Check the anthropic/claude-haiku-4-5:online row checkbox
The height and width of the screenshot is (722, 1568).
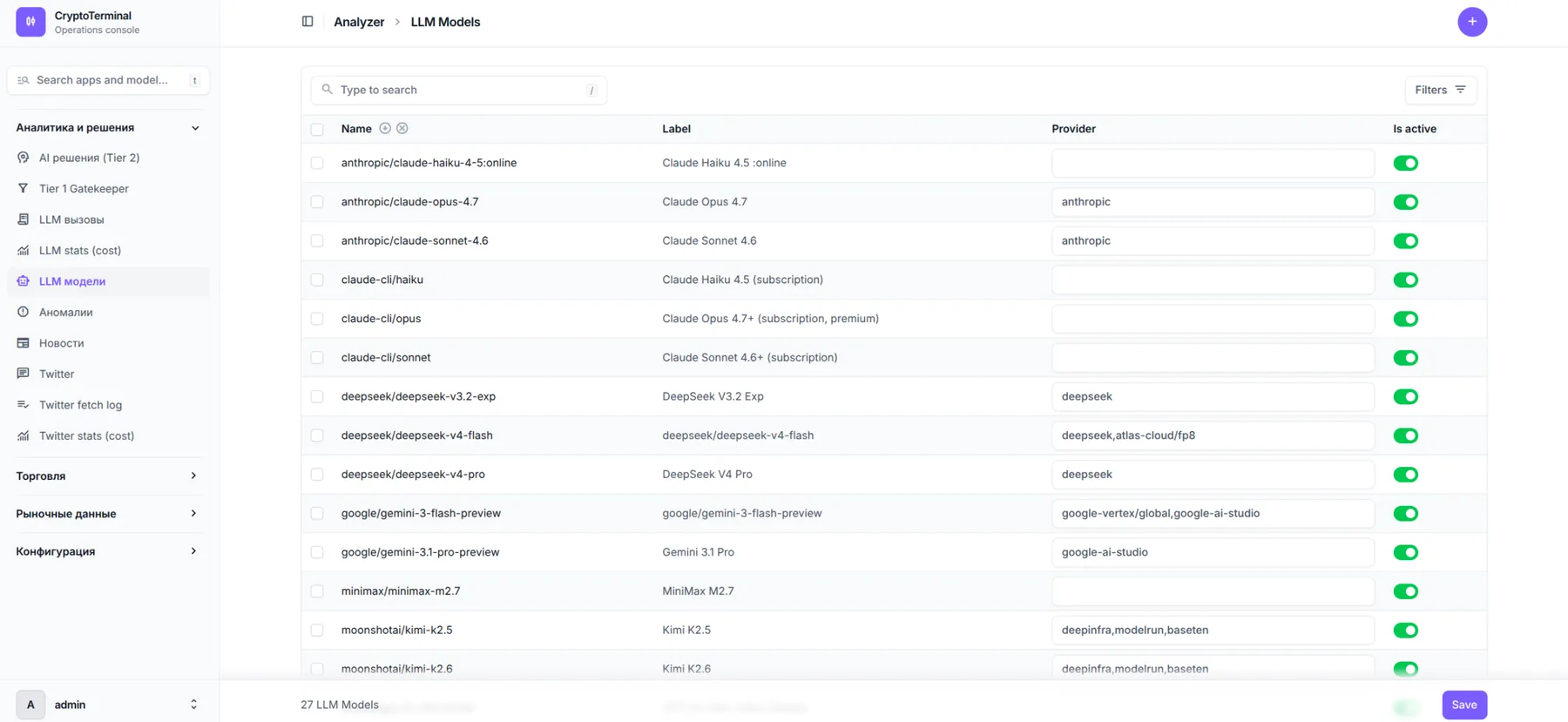pos(317,163)
